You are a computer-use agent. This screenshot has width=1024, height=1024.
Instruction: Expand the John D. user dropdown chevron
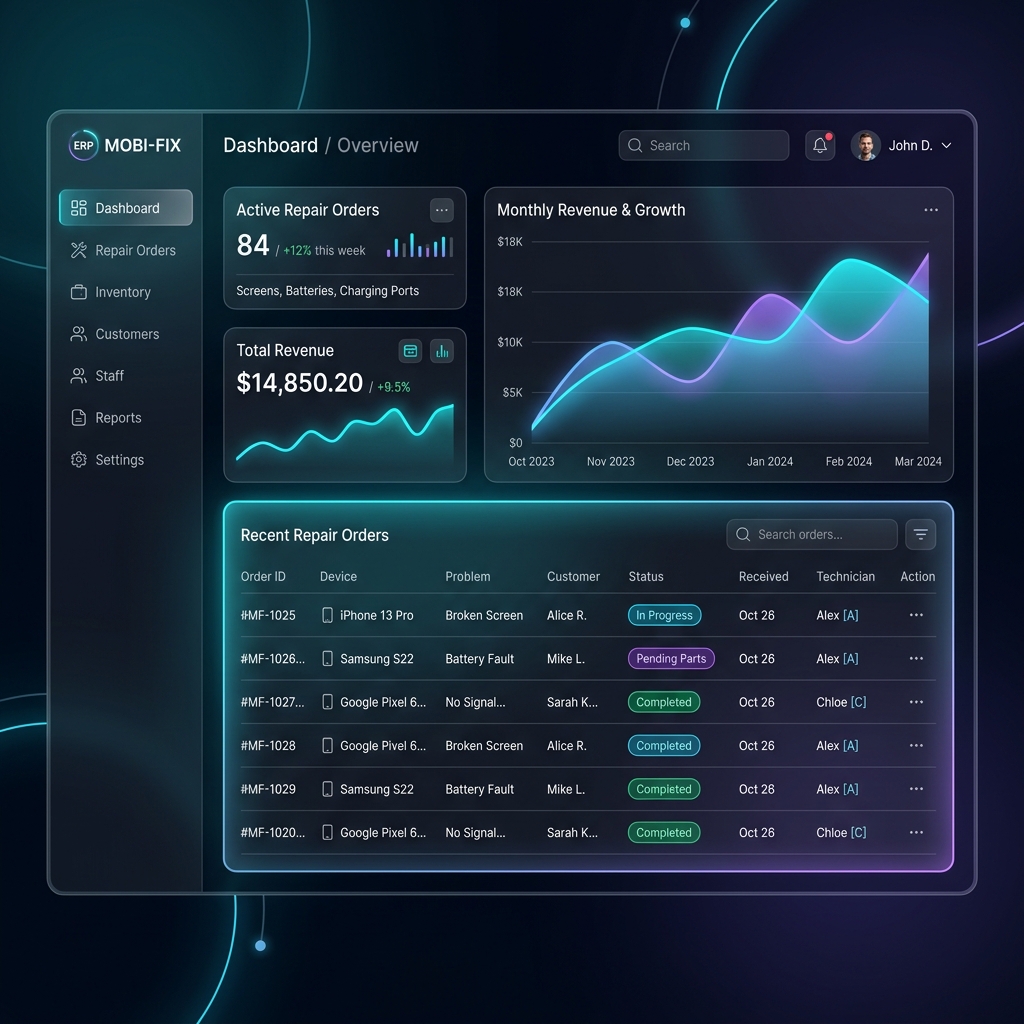click(x=946, y=146)
